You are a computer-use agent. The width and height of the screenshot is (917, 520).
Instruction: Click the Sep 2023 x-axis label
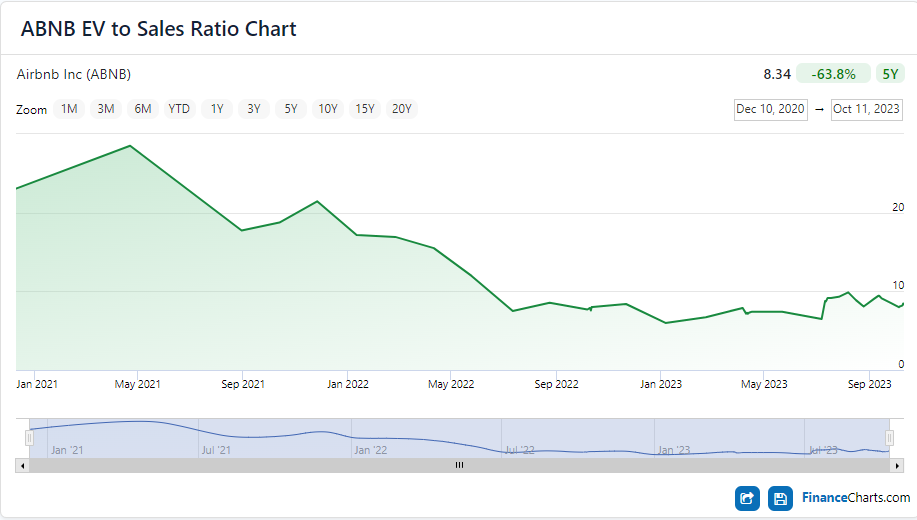coord(870,384)
